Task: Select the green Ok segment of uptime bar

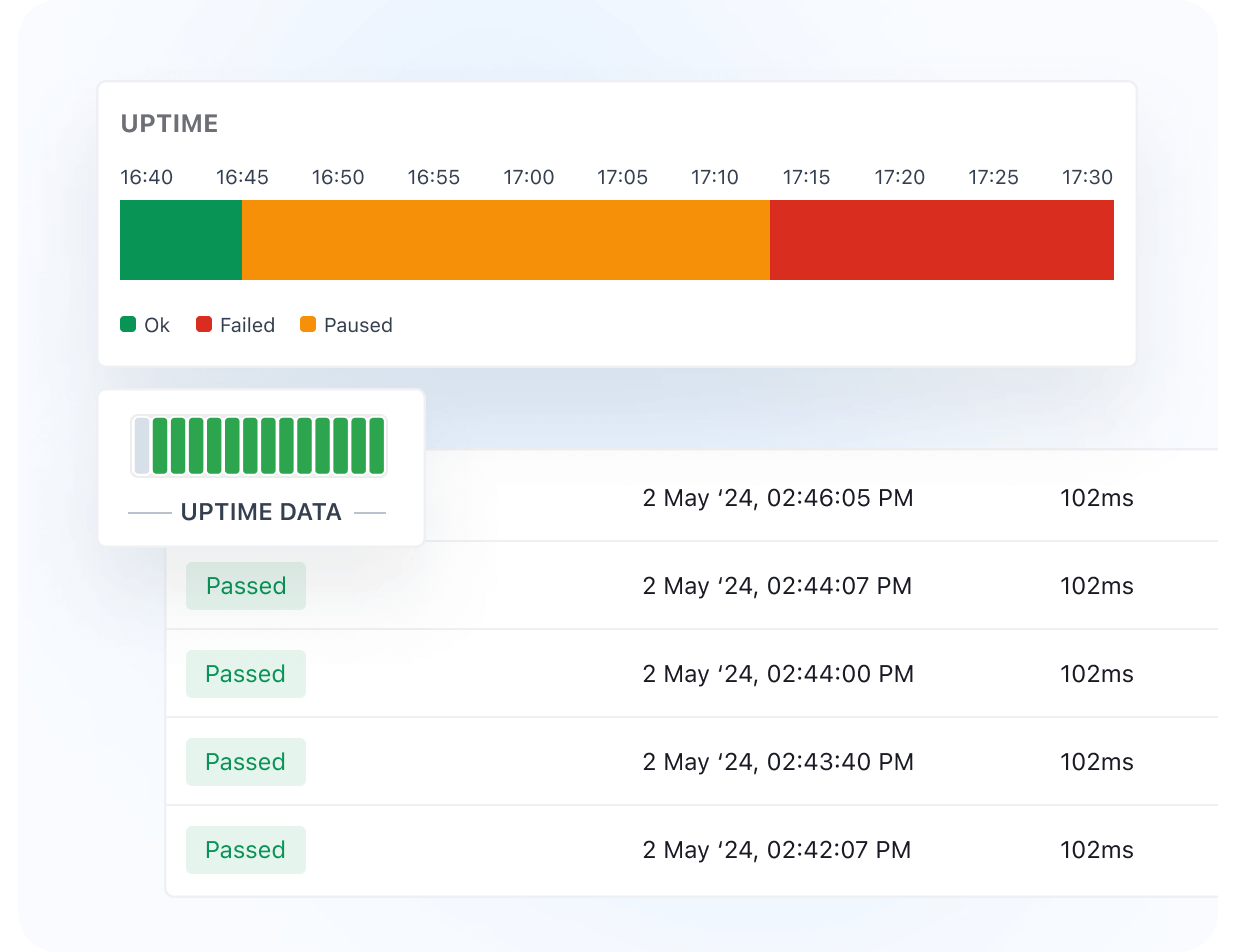Action: pos(181,240)
